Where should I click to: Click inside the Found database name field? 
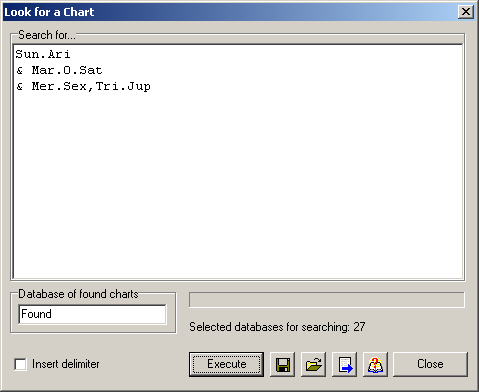click(x=92, y=314)
